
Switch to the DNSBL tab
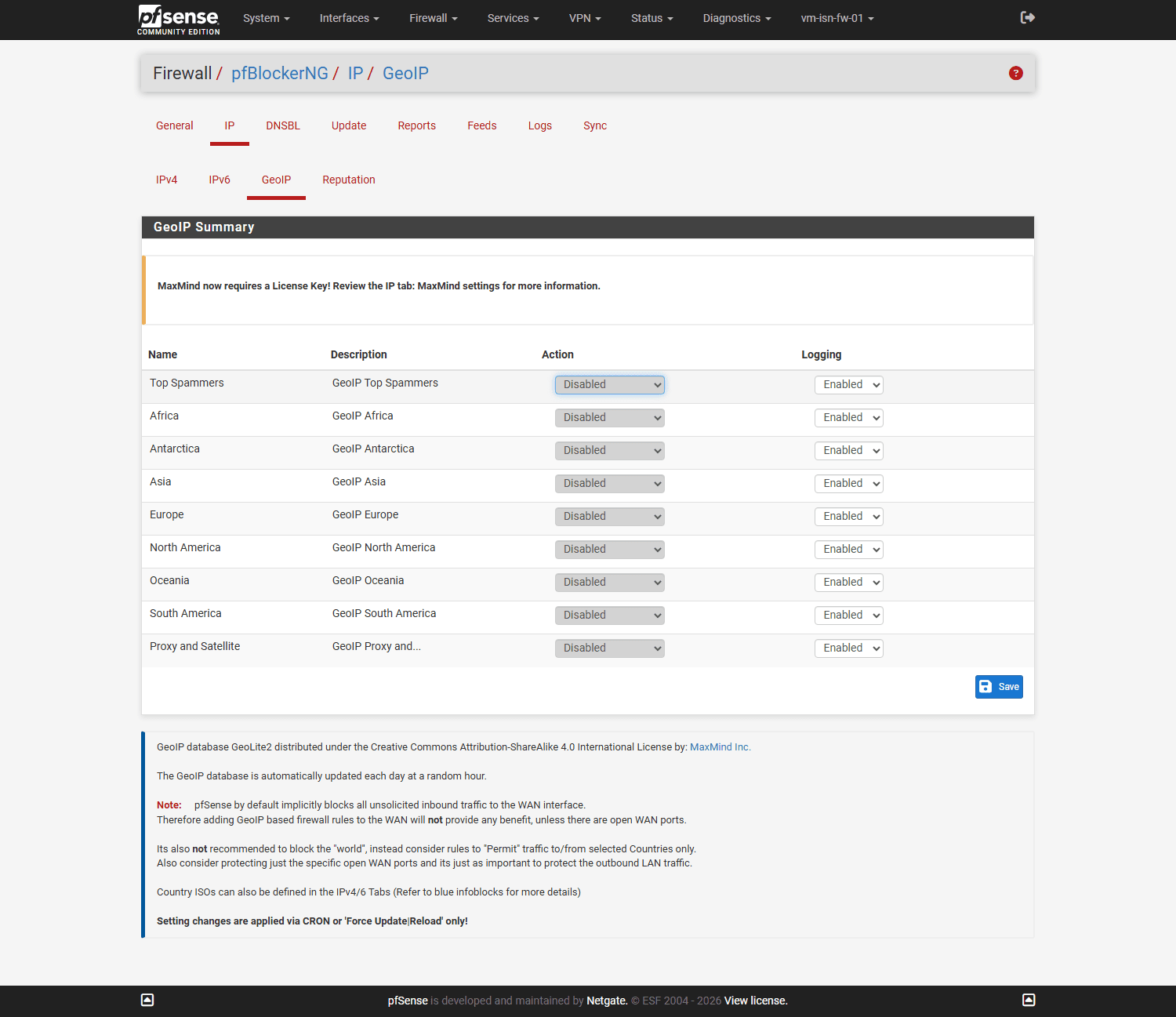tap(283, 125)
